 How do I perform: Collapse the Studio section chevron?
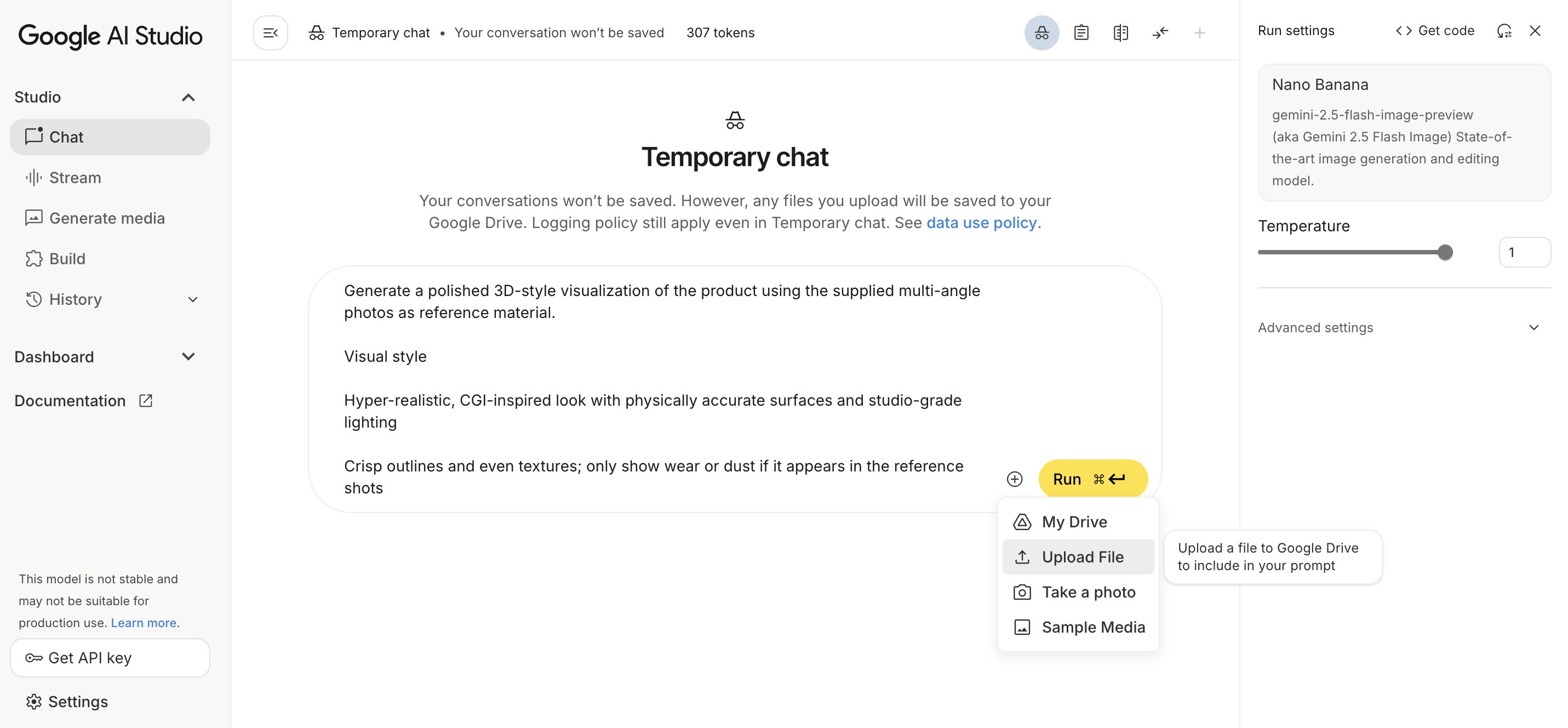pyautogui.click(x=188, y=98)
